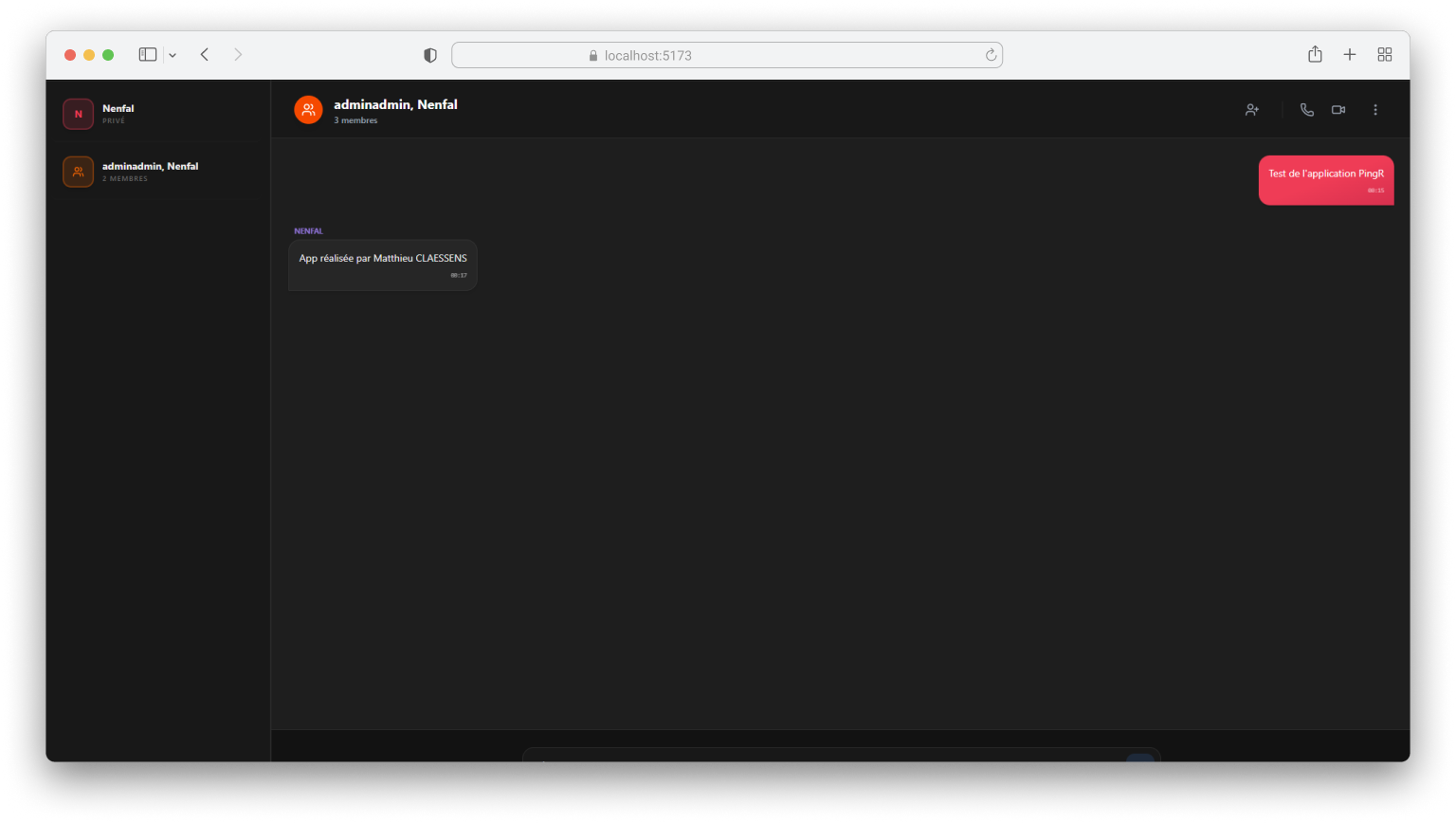
Task: Start a voice call with the group
Action: (x=1306, y=110)
